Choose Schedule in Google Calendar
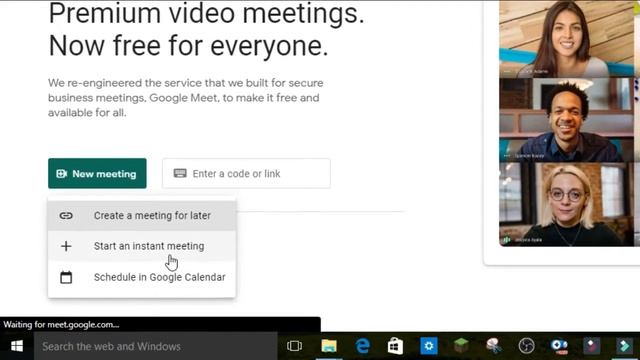This screenshot has width=640, height=360. [142, 277]
